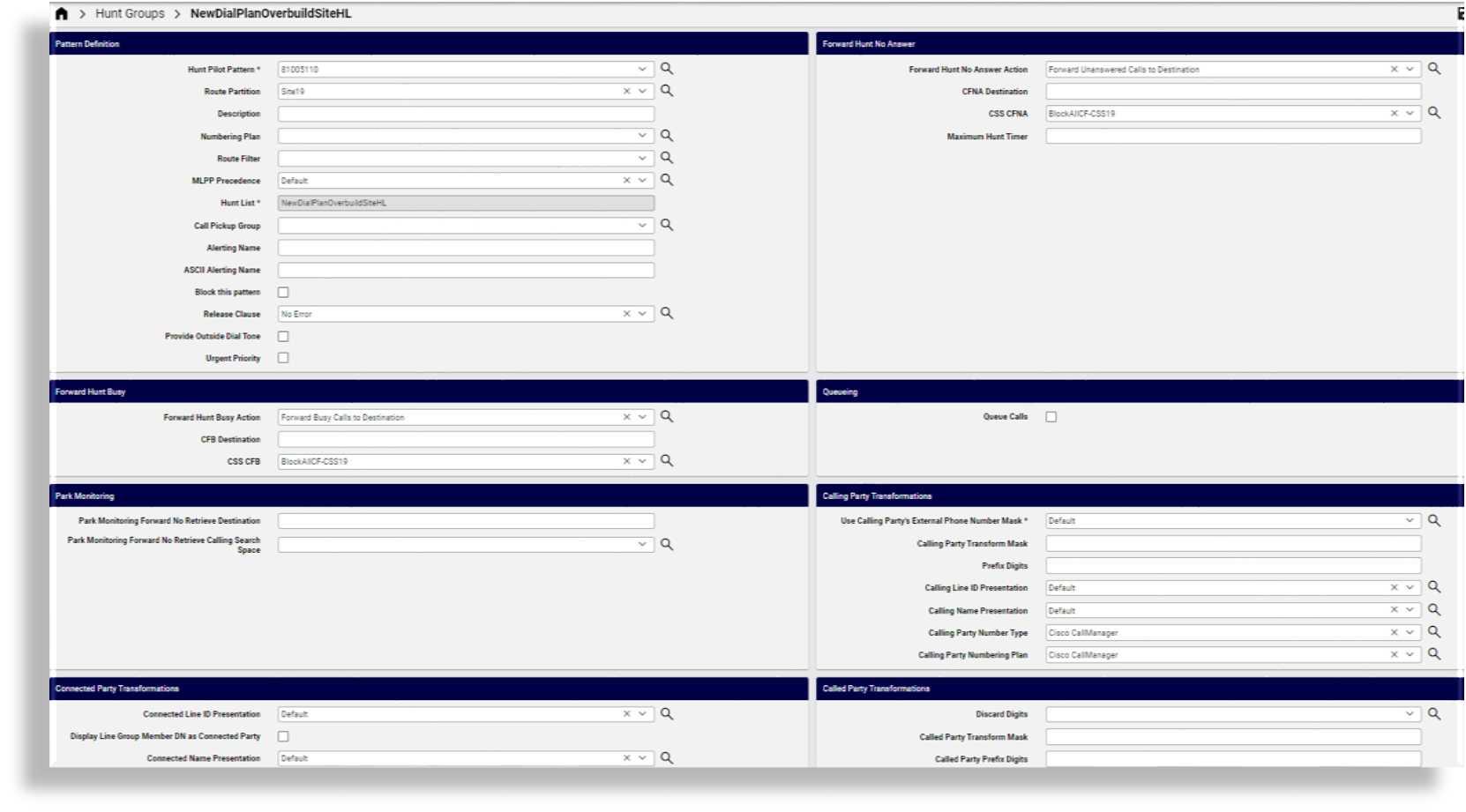
Task: Expand the Hunt Pilot Pattern dropdown
Action: point(642,69)
